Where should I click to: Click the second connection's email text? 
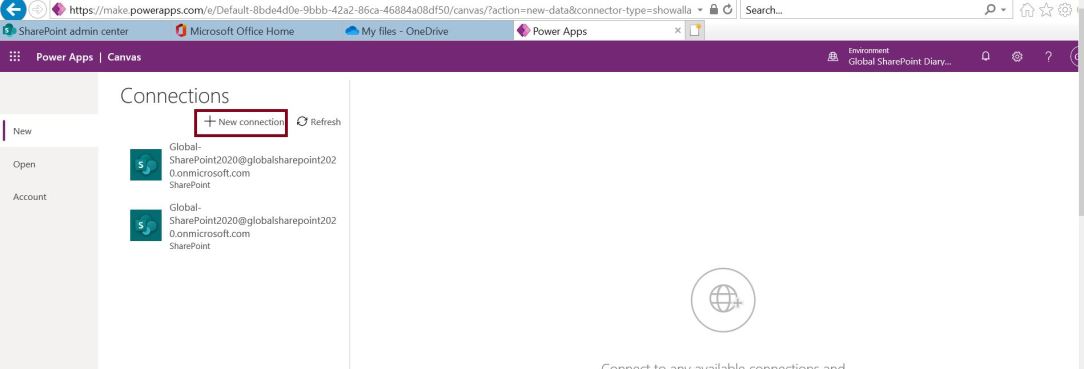pyautogui.click(x=252, y=221)
